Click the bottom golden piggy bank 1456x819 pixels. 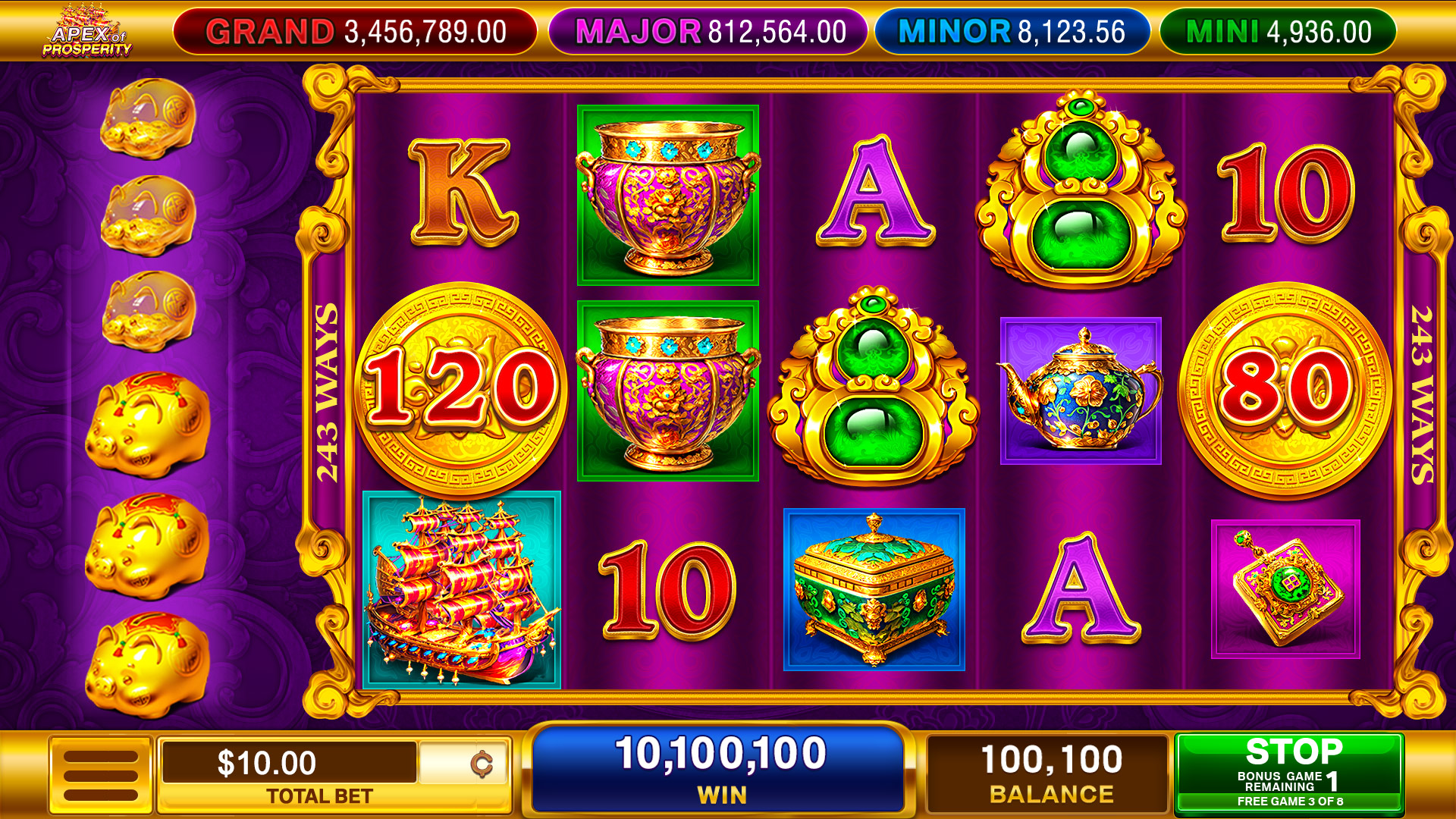[147, 666]
